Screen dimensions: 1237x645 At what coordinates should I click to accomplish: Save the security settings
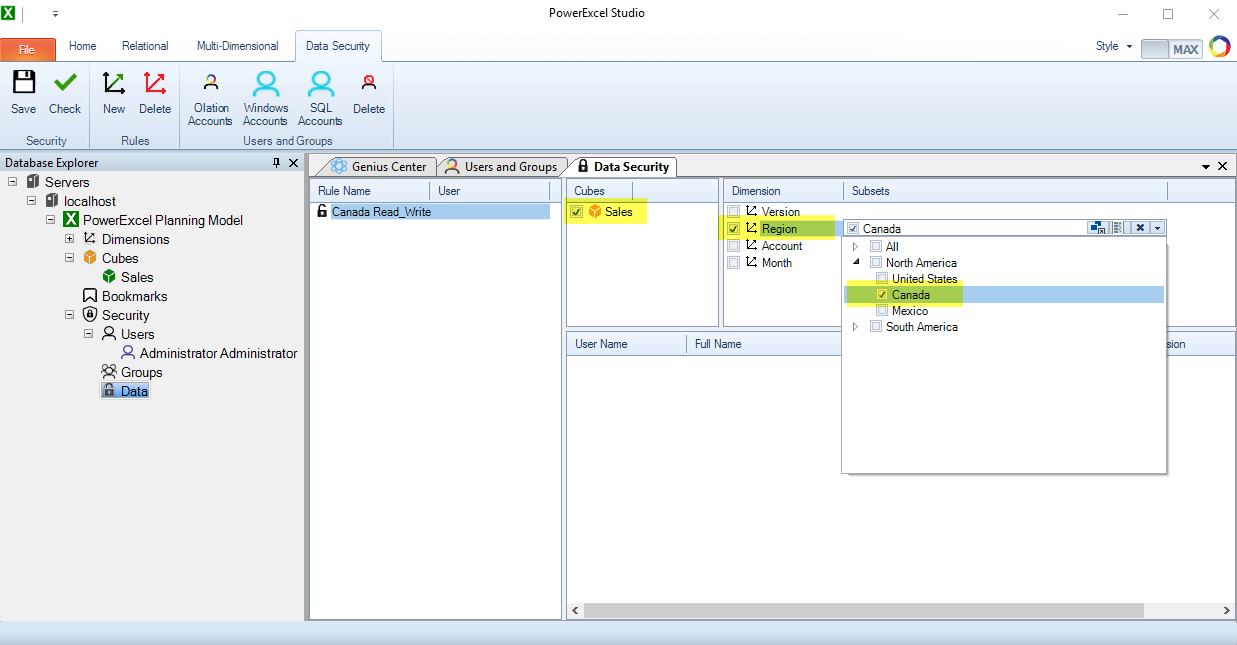[24, 93]
